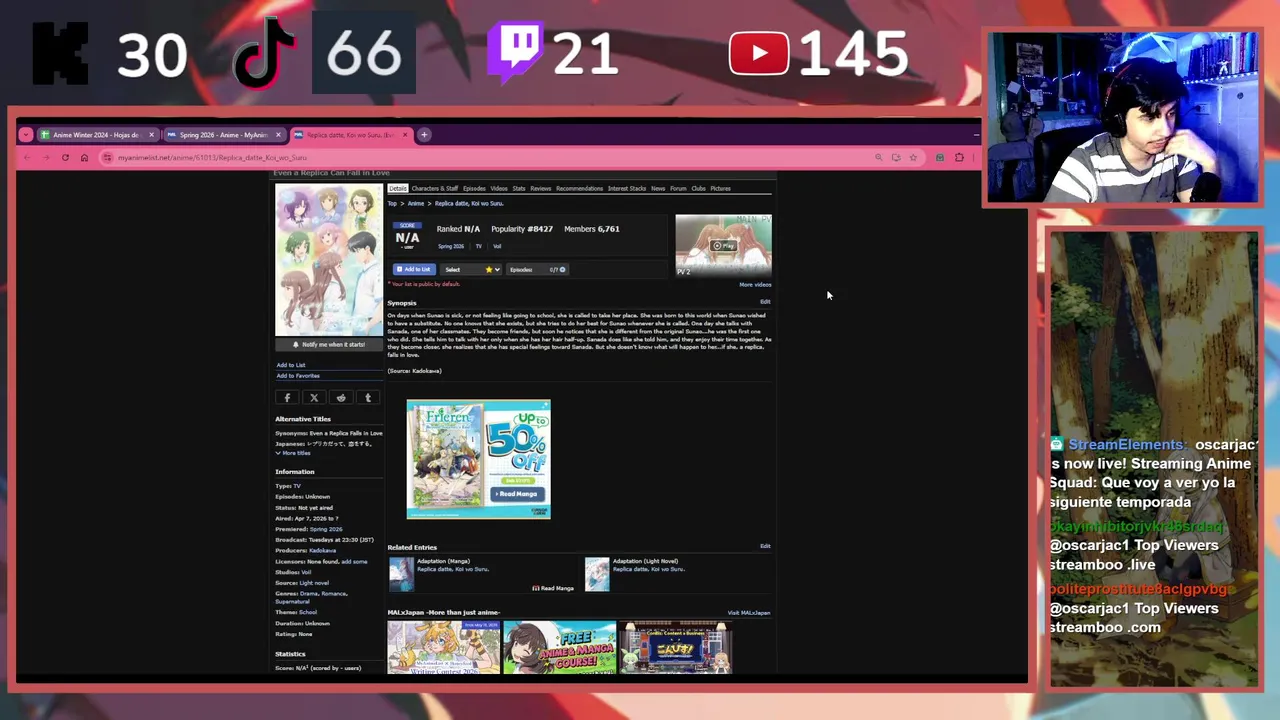Open More videos link
This screenshot has height=720, width=1280.
tap(755, 285)
